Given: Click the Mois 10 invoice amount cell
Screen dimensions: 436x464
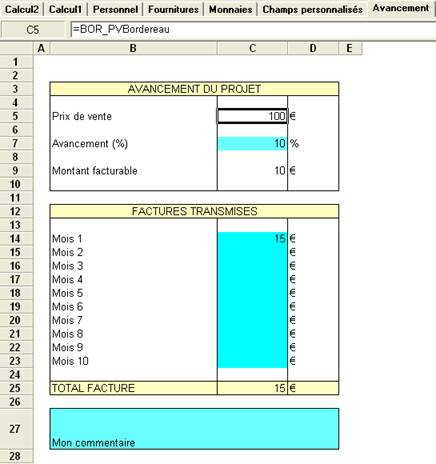Looking at the screenshot, I should (x=252, y=361).
